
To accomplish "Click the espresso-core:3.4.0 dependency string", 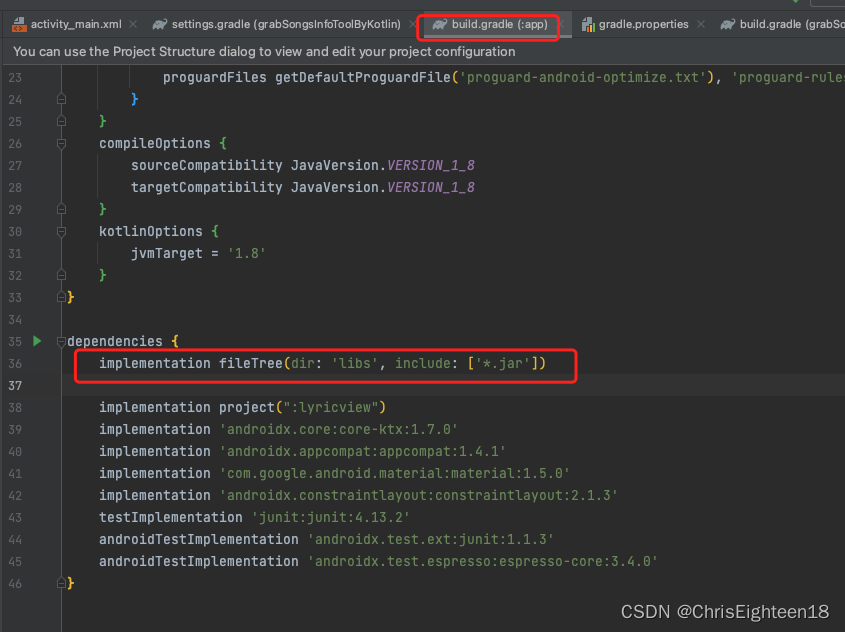I will pos(483,562).
